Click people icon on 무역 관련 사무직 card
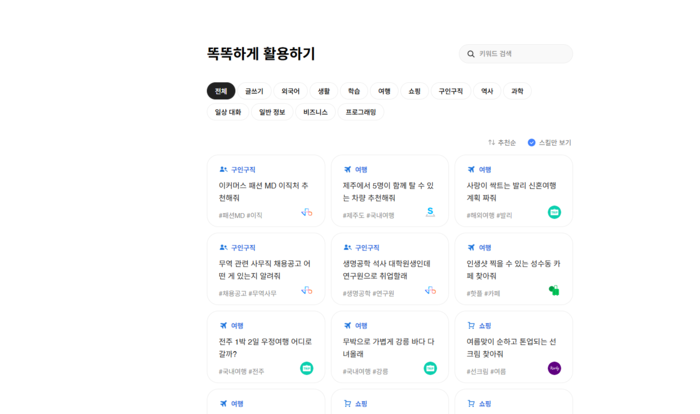 tap(223, 247)
